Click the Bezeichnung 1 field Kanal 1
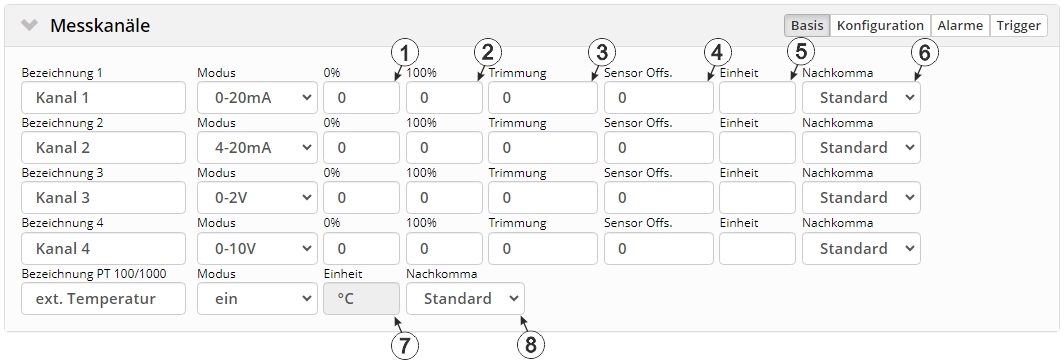Screen dimensions: 1064x360 coord(103,98)
